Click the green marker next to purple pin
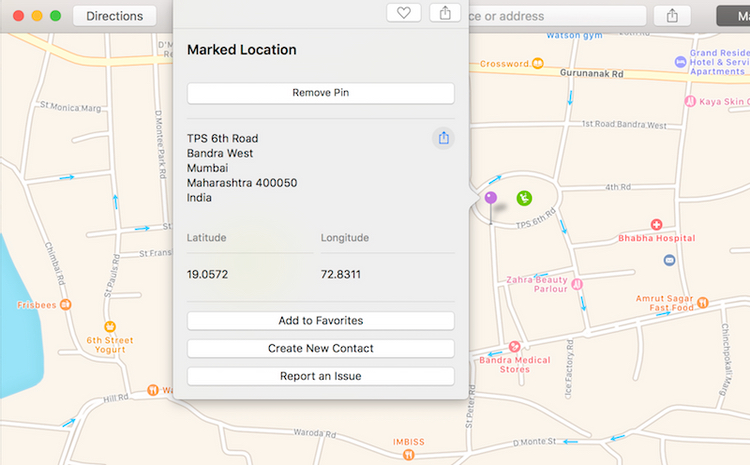The width and height of the screenshot is (750, 465). point(524,198)
